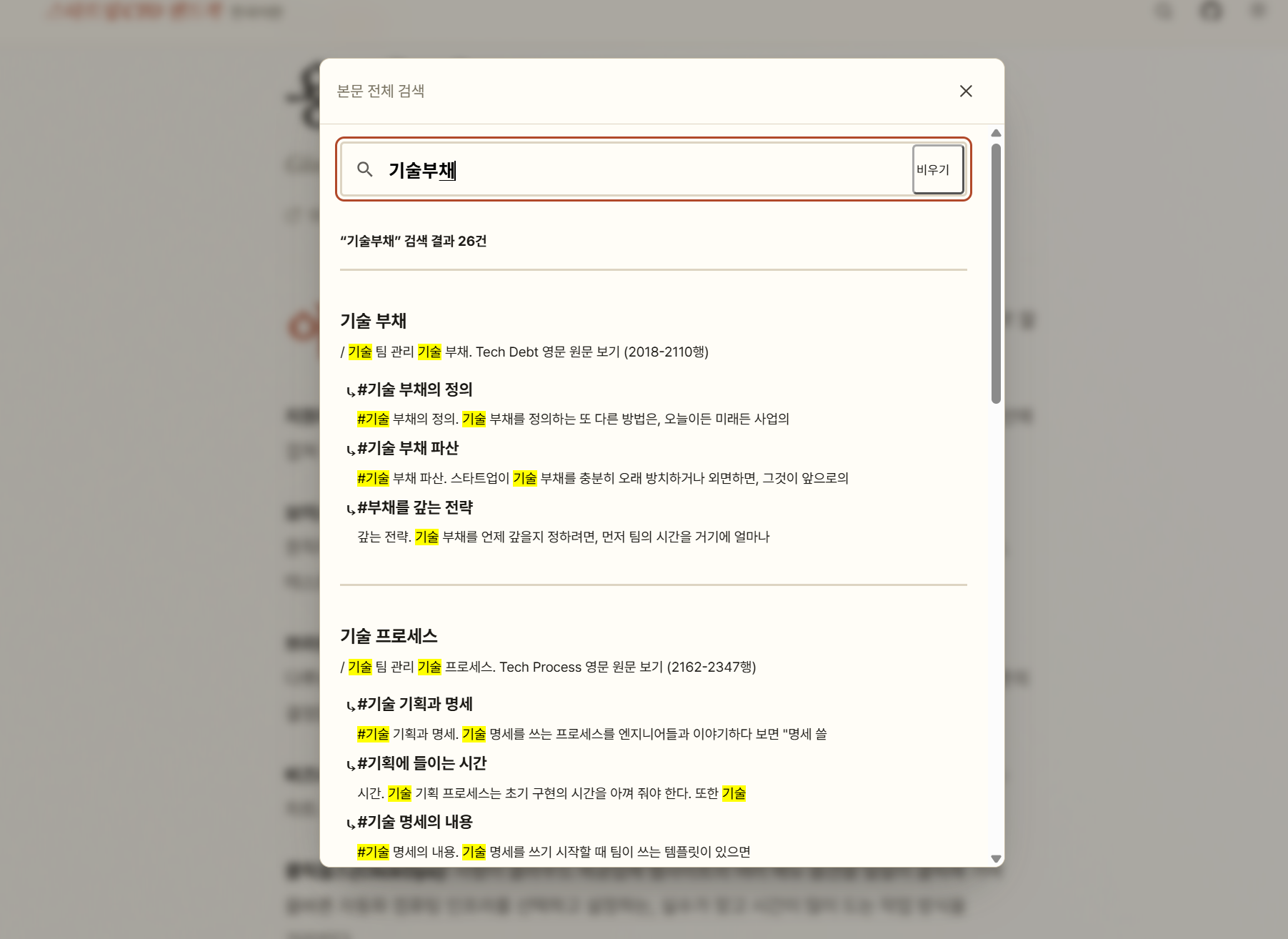Screen dimensions: 1288x939
Task: Open the #기술 부채의 정의 section link
Action: click(x=415, y=389)
